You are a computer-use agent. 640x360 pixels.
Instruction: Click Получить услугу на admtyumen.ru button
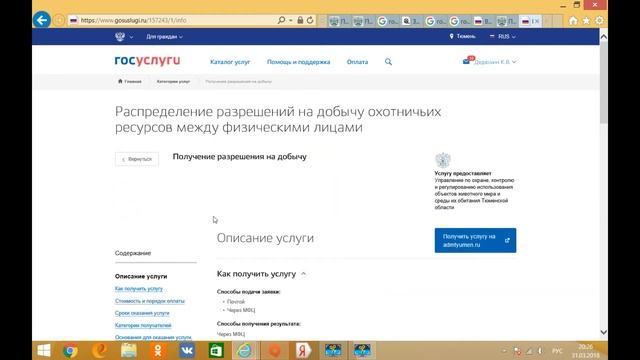coord(475,240)
